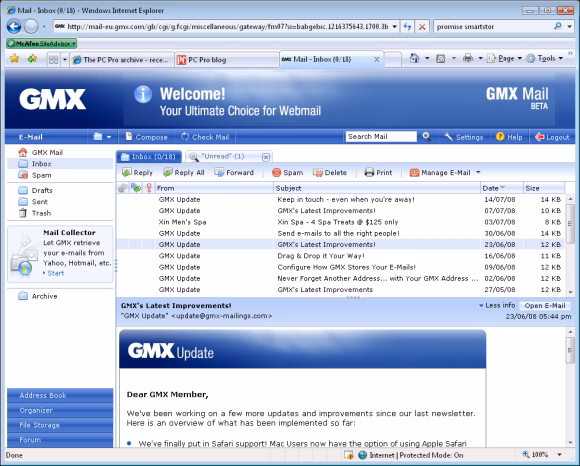Click the Spam toolbar button
580x466 pixels.
(287, 172)
